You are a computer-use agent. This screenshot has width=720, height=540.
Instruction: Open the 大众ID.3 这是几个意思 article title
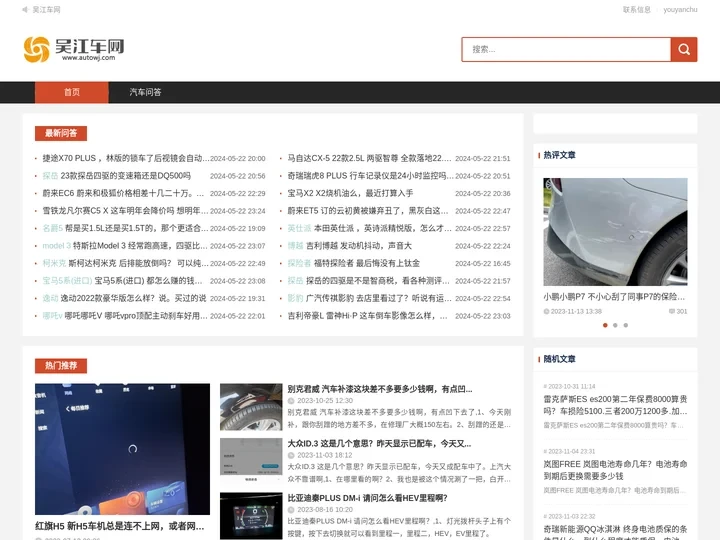[x=379, y=444]
